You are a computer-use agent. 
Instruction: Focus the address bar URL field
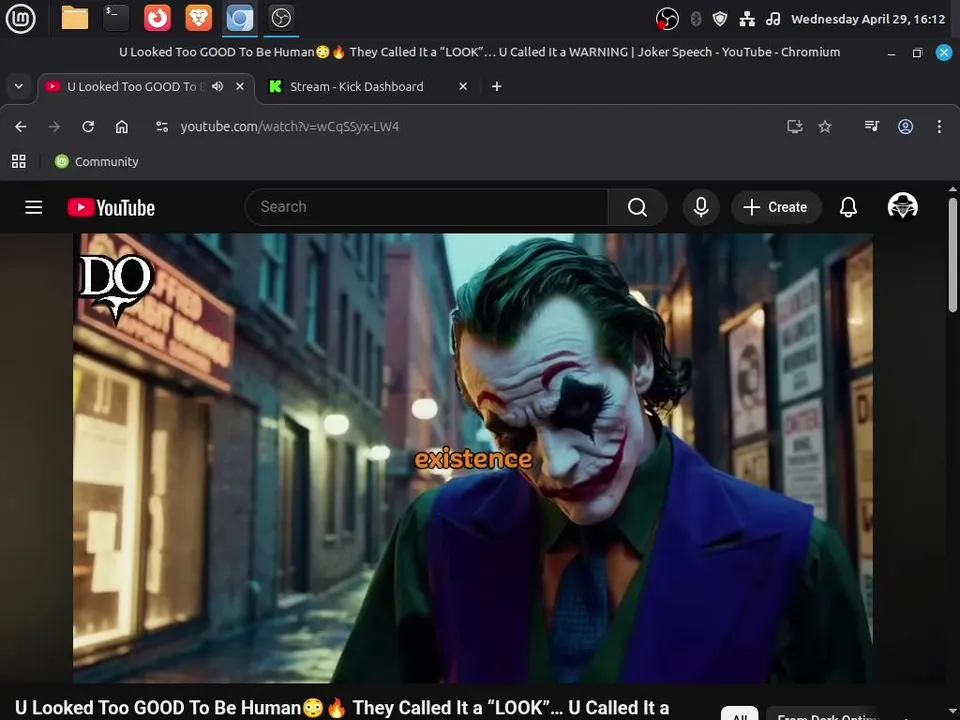point(289,126)
